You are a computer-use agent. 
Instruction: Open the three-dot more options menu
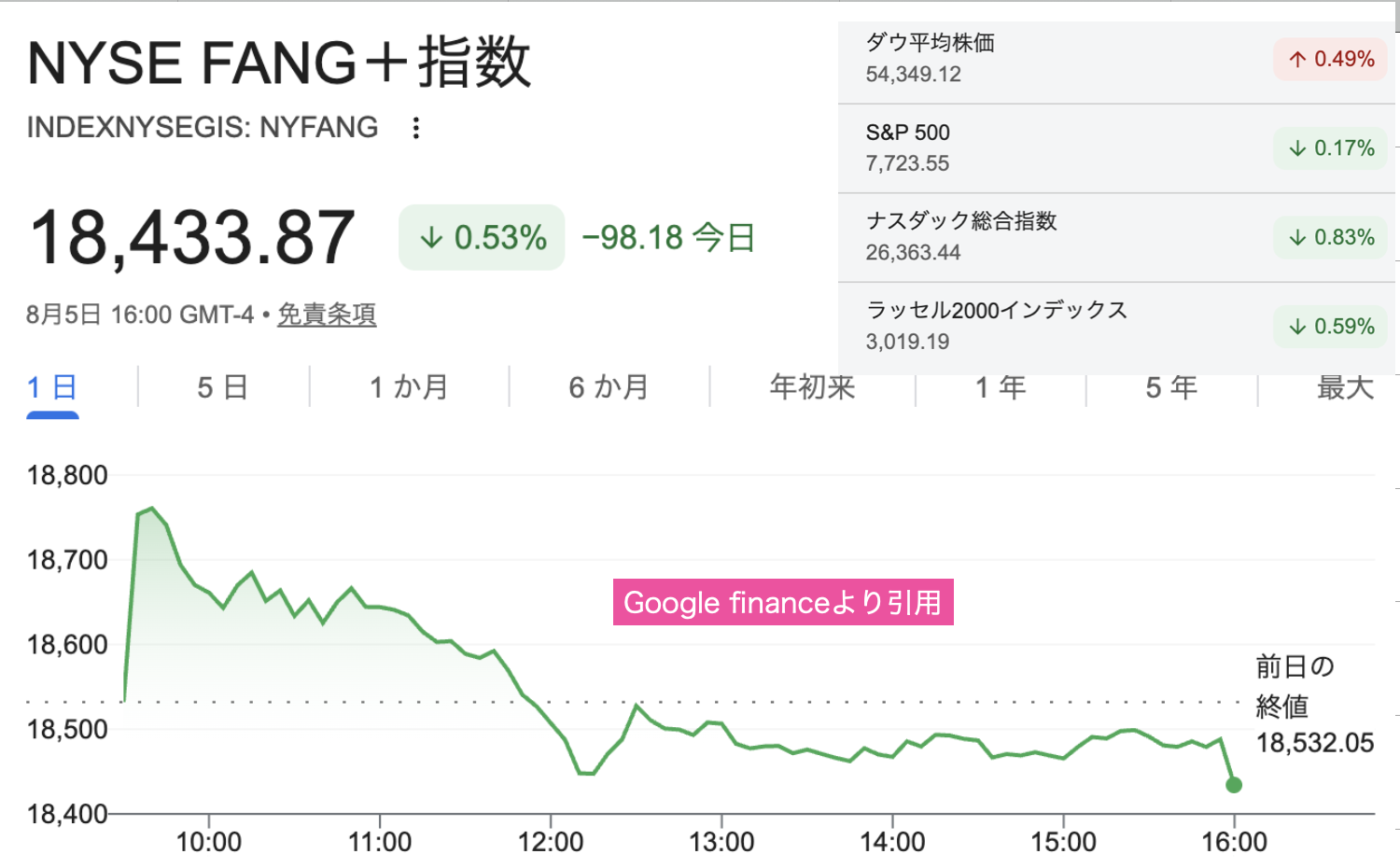point(416,128)
